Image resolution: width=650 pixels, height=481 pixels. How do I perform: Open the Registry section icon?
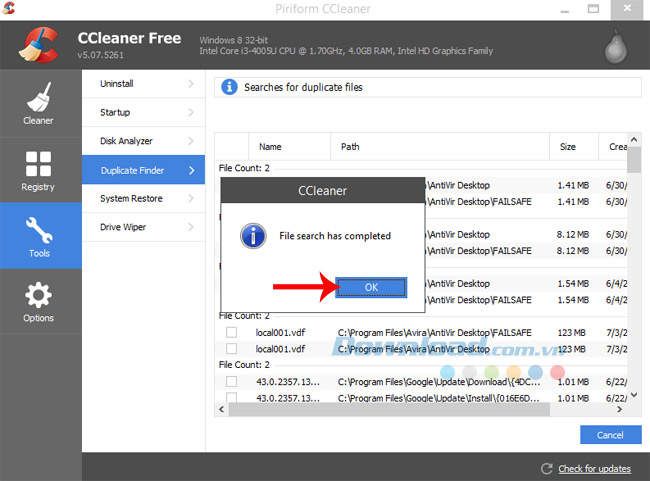[38, 163]
